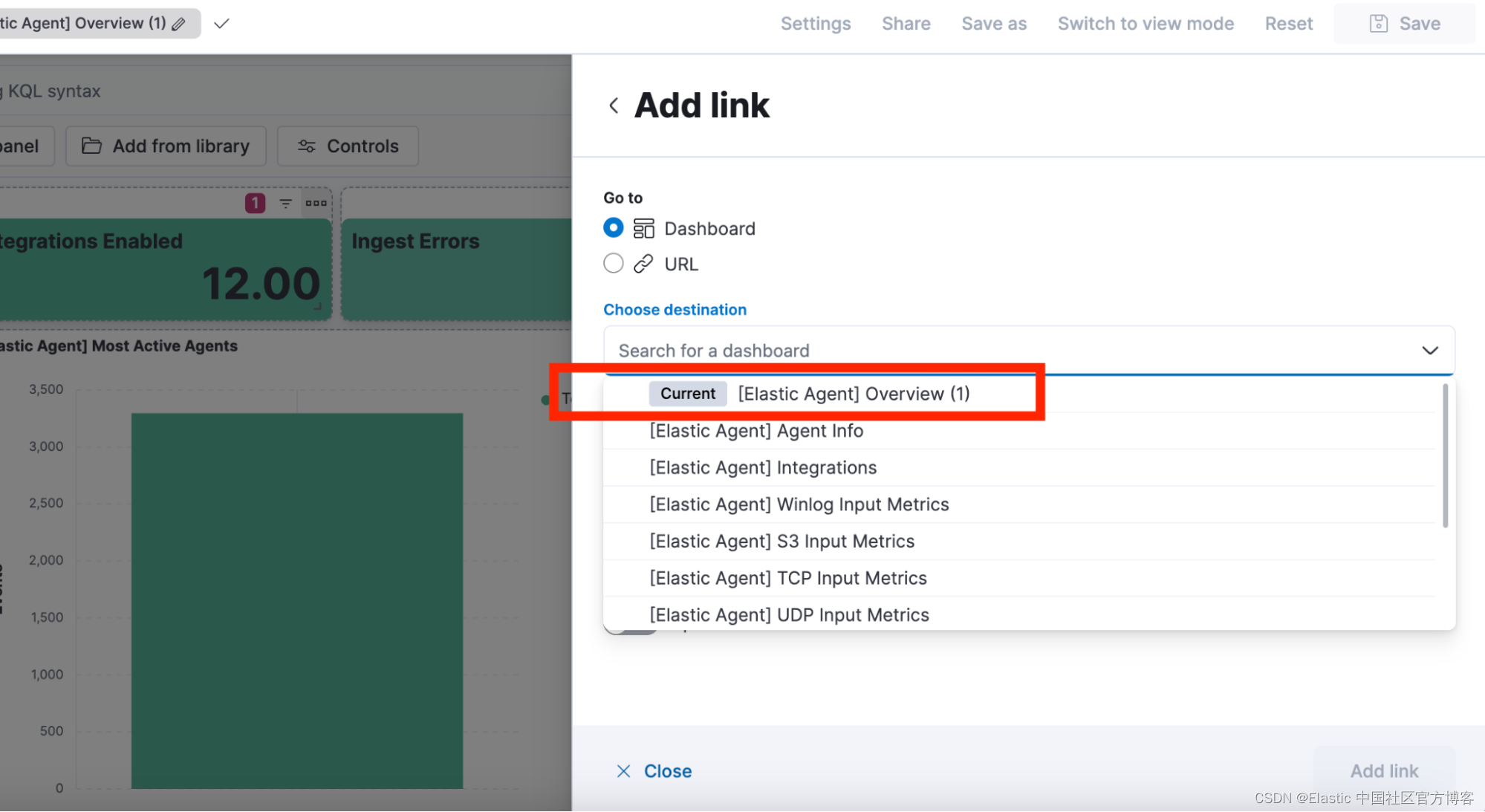Click the dropdown list scrollbar
The width and height of the screenshot is (1485, 812).
coord(1445,456)
